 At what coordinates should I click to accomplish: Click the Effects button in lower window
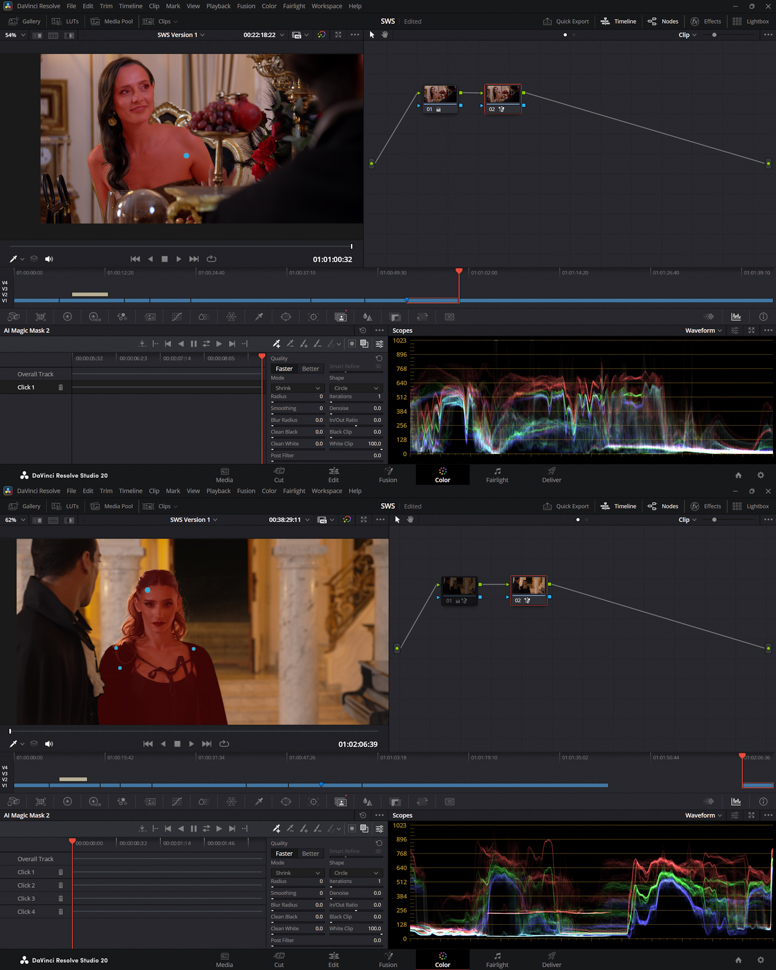click(x=705, y=506)
